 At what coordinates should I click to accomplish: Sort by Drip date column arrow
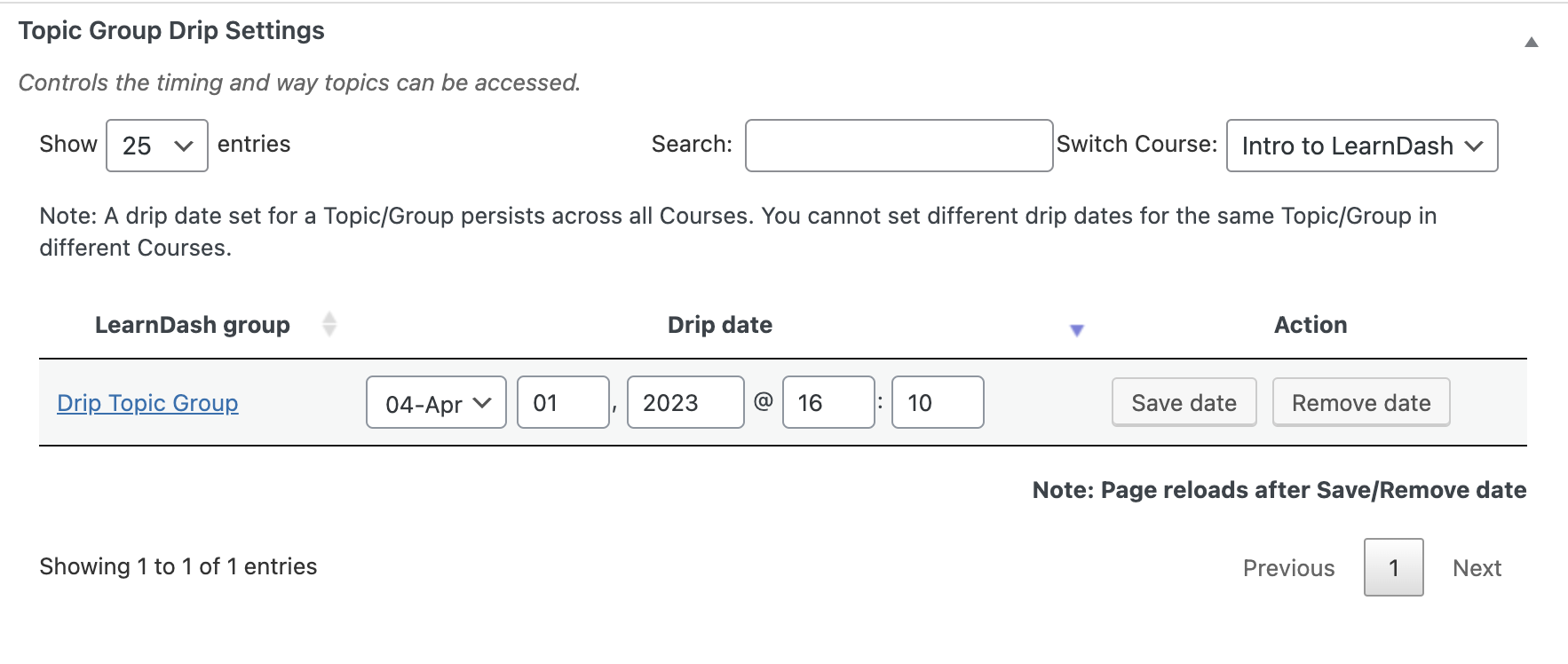click(x=1076, y=330)
